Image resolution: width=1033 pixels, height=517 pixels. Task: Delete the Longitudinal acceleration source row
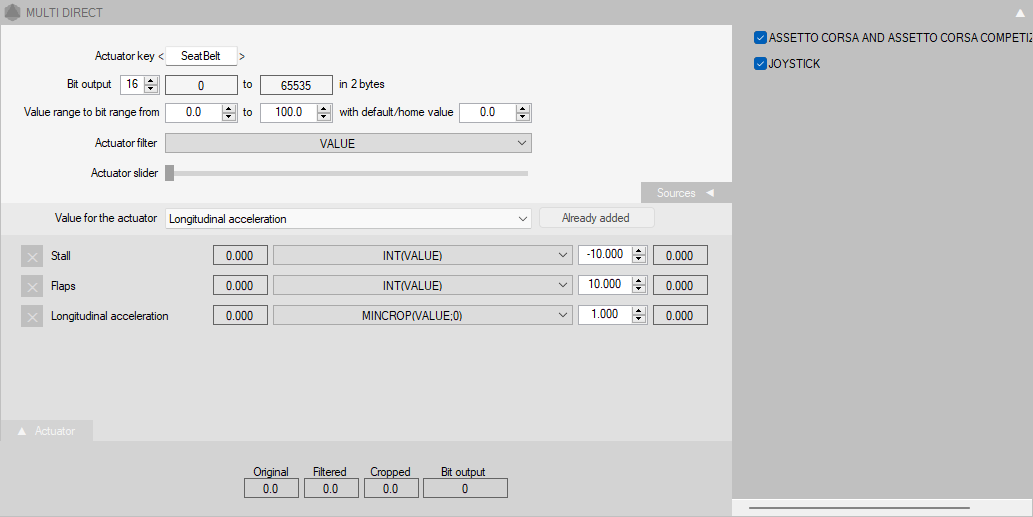32,316
